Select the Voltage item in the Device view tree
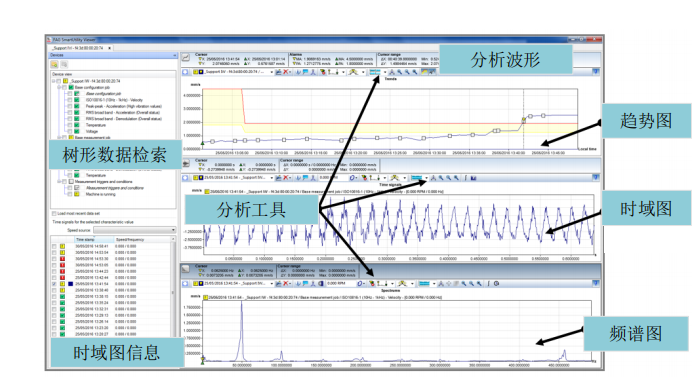Viewport: 697px width, 384px height. click(x=92, y=132)
